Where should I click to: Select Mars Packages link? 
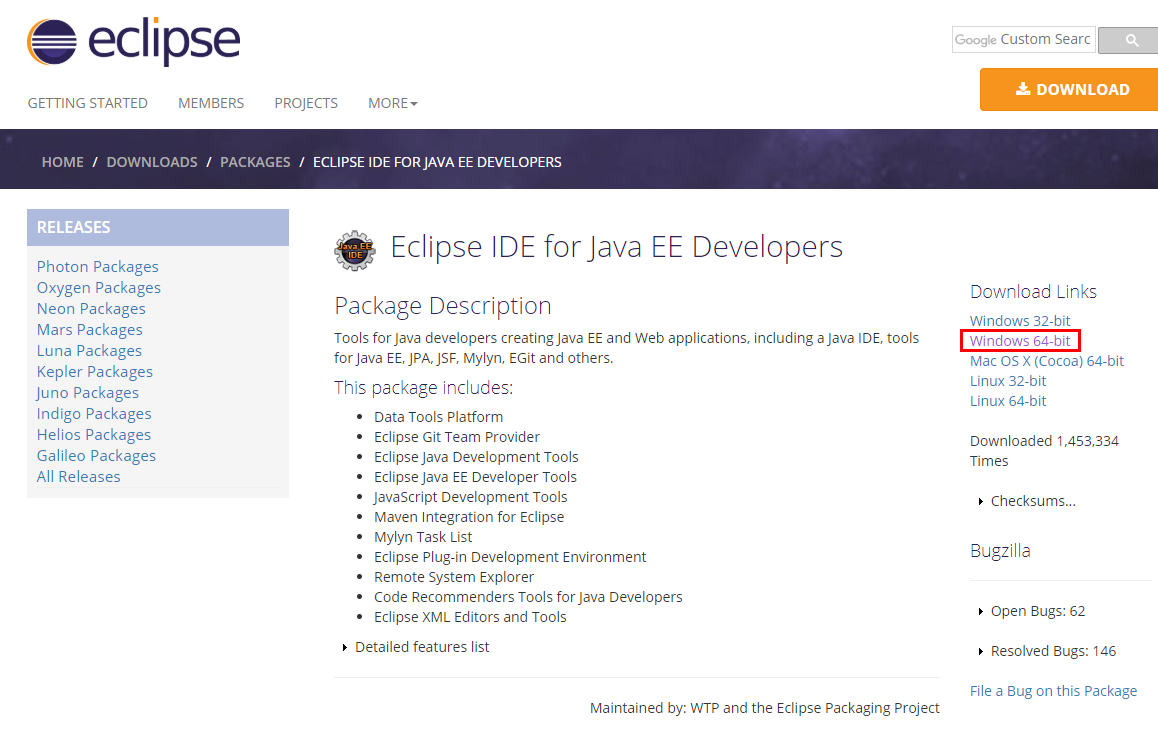click(90, 329)
